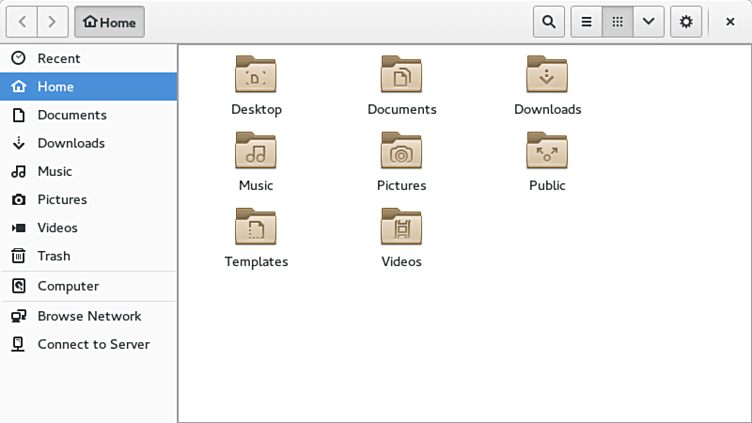Open the search magnifier button
Image resolution: width=752 pixels, height=423 pixels.
click(548, 22)
